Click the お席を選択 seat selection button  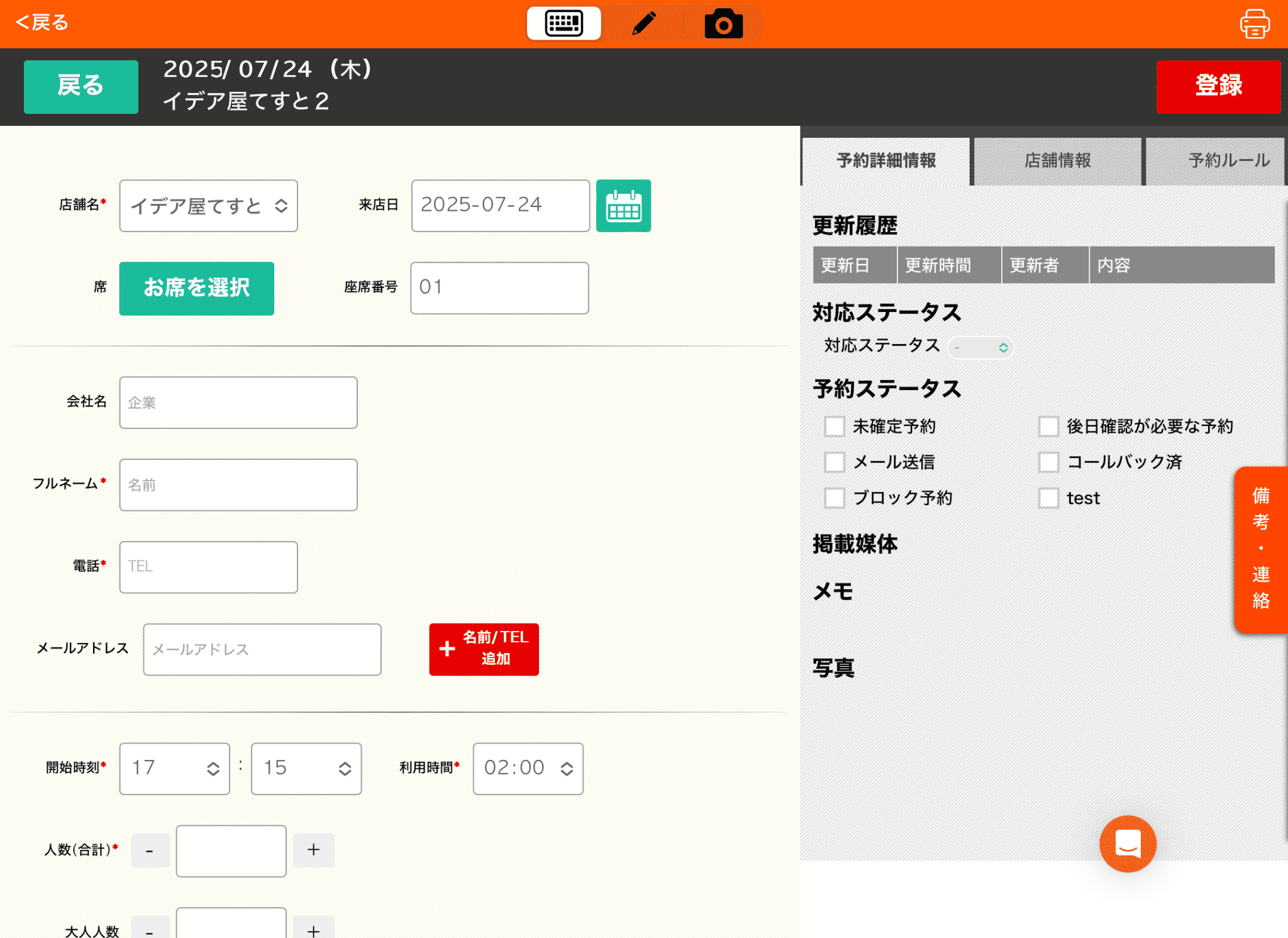click(x=197, y=288)
